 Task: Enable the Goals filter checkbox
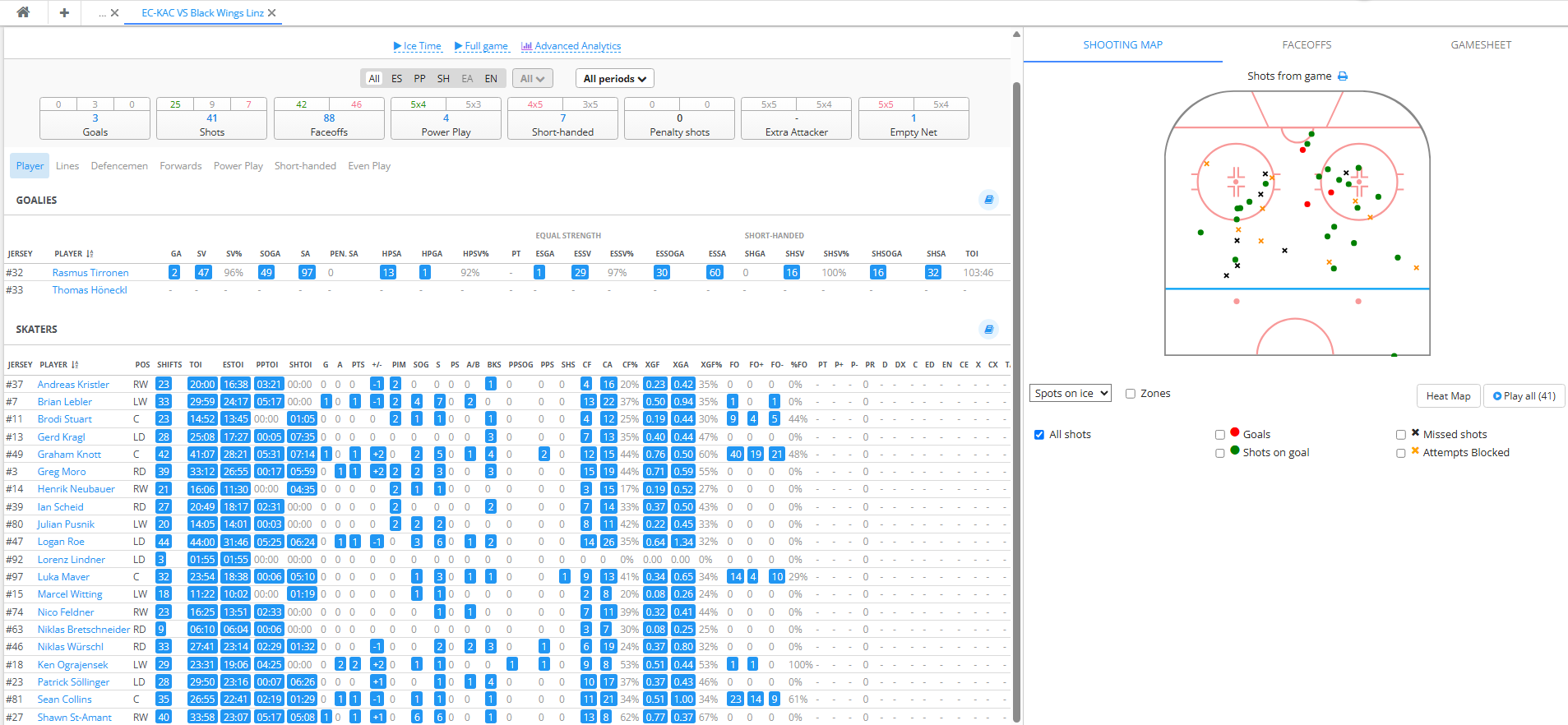[x=1220, y=435]
